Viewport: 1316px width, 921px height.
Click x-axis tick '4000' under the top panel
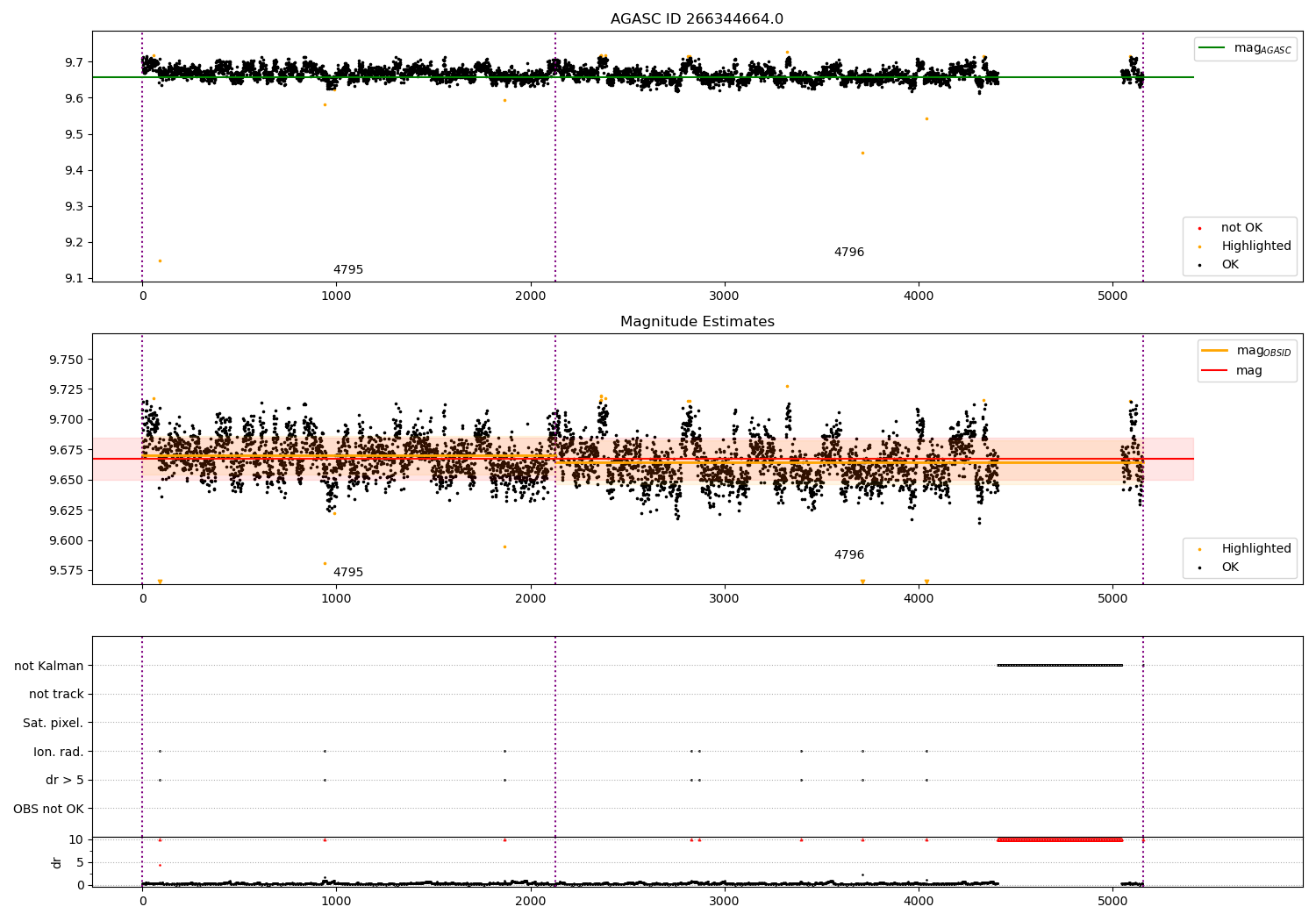pyautogui.click(x=919, y=296)
